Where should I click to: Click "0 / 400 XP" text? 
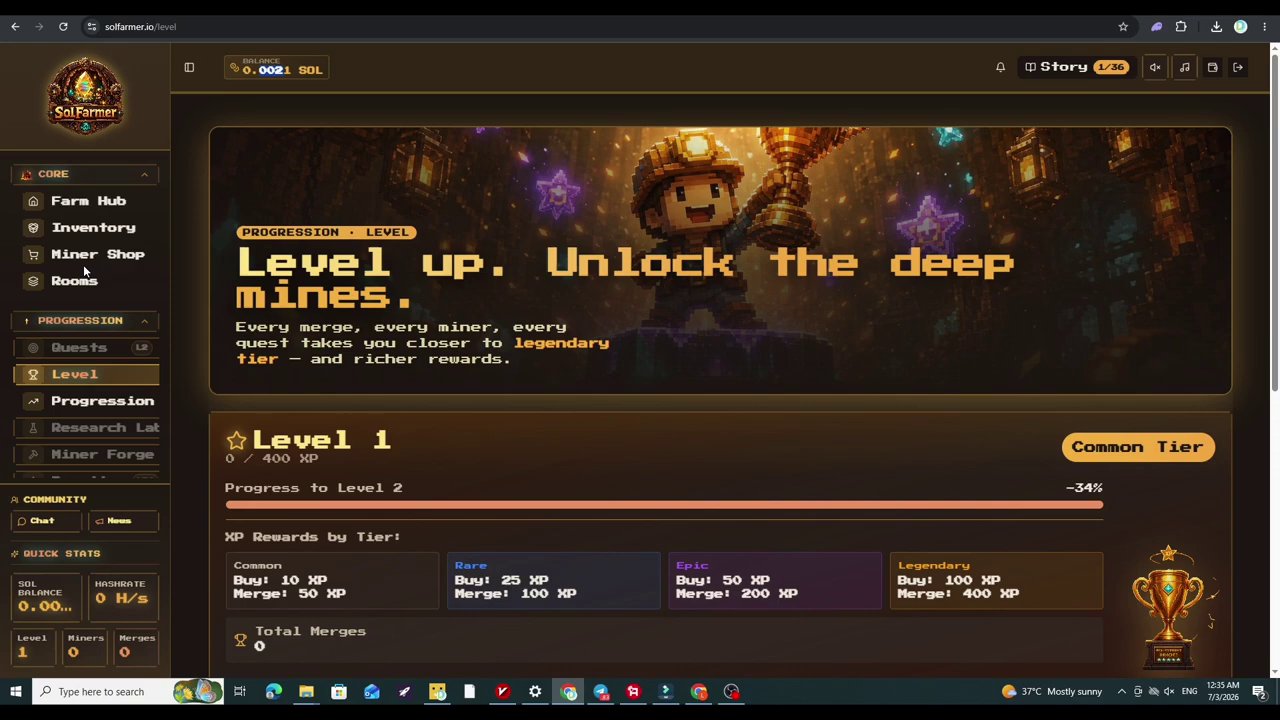pos(271,459)
